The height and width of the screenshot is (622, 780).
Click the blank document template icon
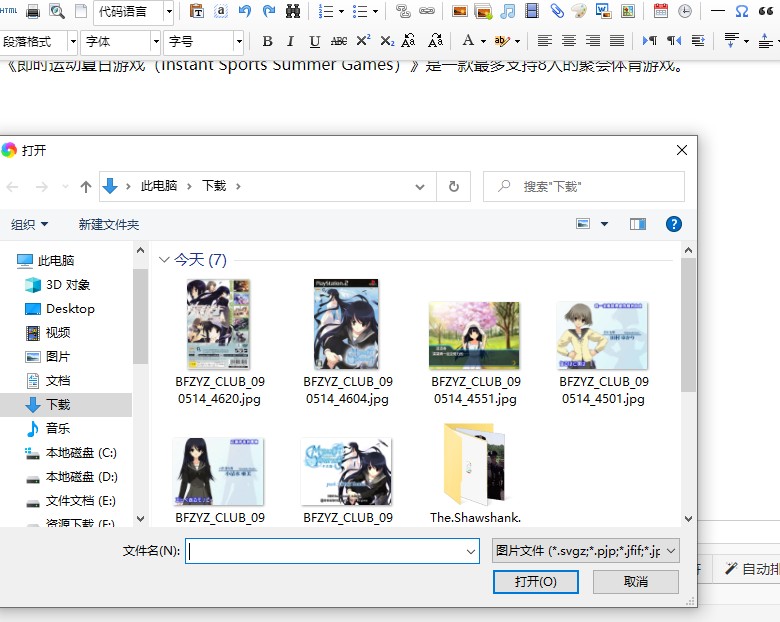point(81,10)
